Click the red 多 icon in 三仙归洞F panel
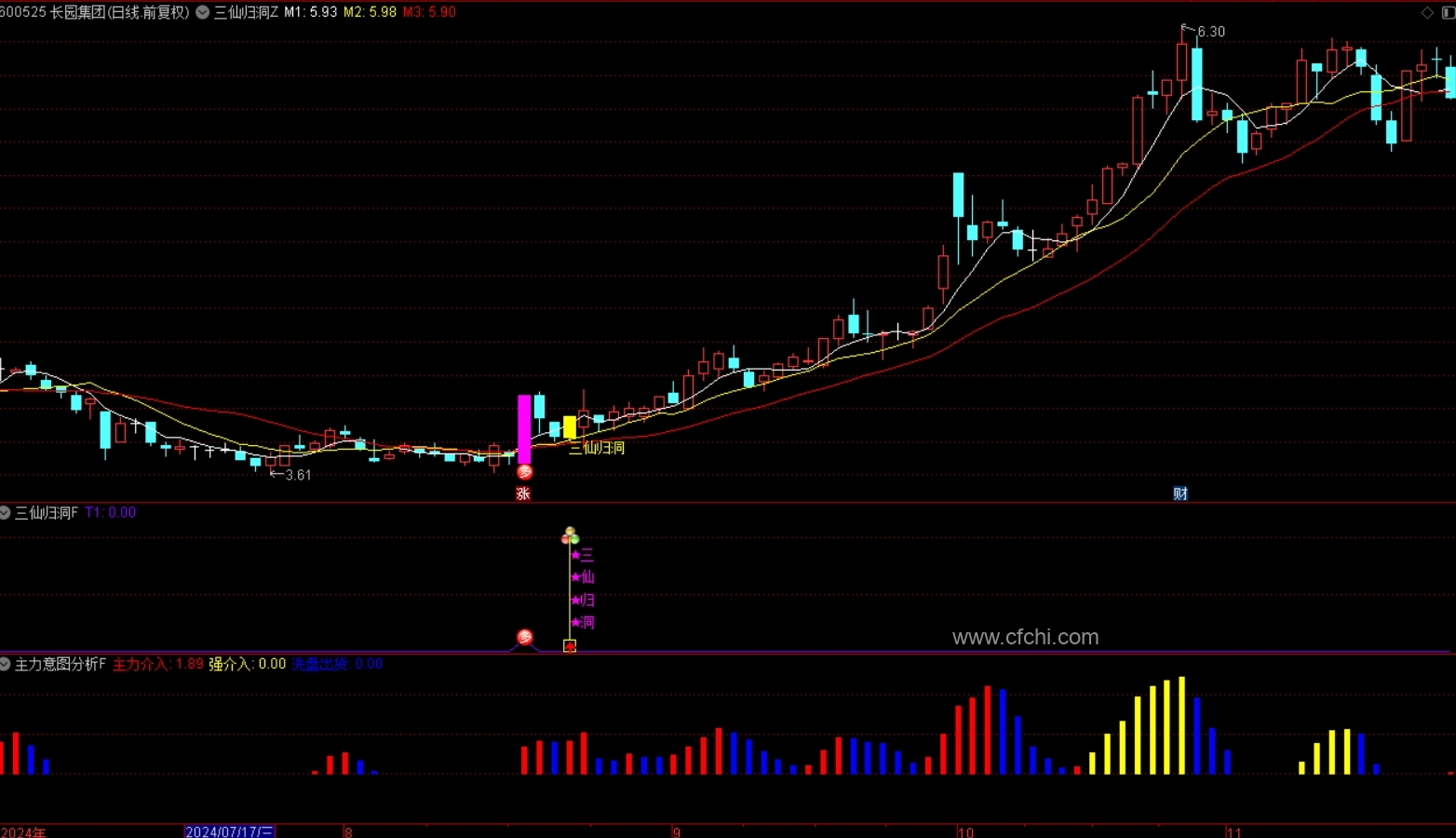1456x838 pixels. [525, 637]
